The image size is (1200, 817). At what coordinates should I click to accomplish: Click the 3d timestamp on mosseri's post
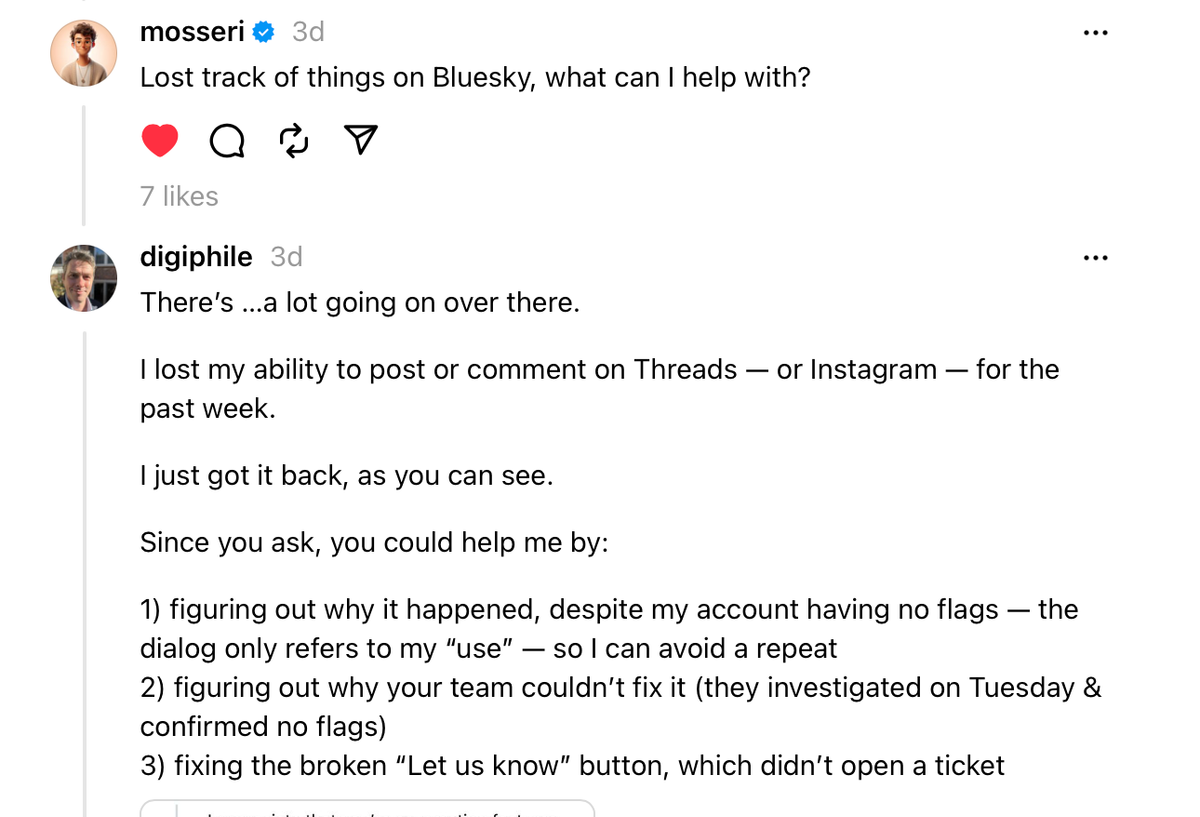coord(306,31)
